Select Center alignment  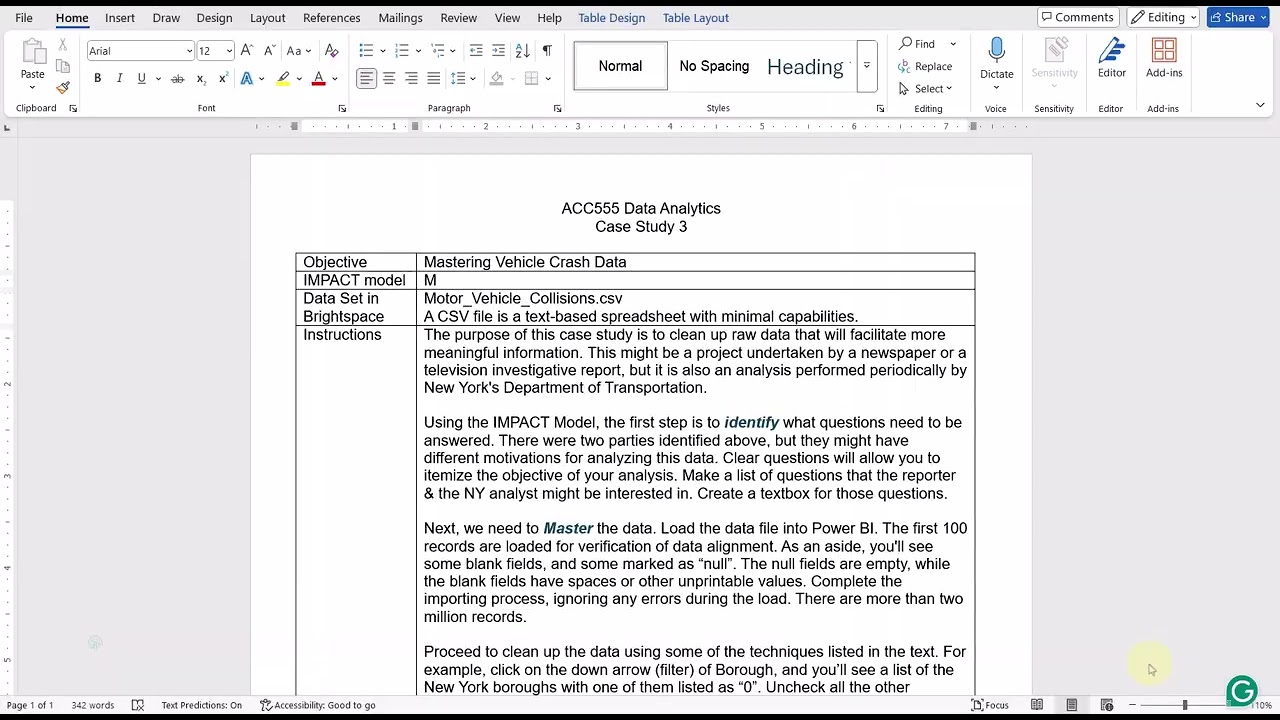pyautogui.click(x=389, y=78)
